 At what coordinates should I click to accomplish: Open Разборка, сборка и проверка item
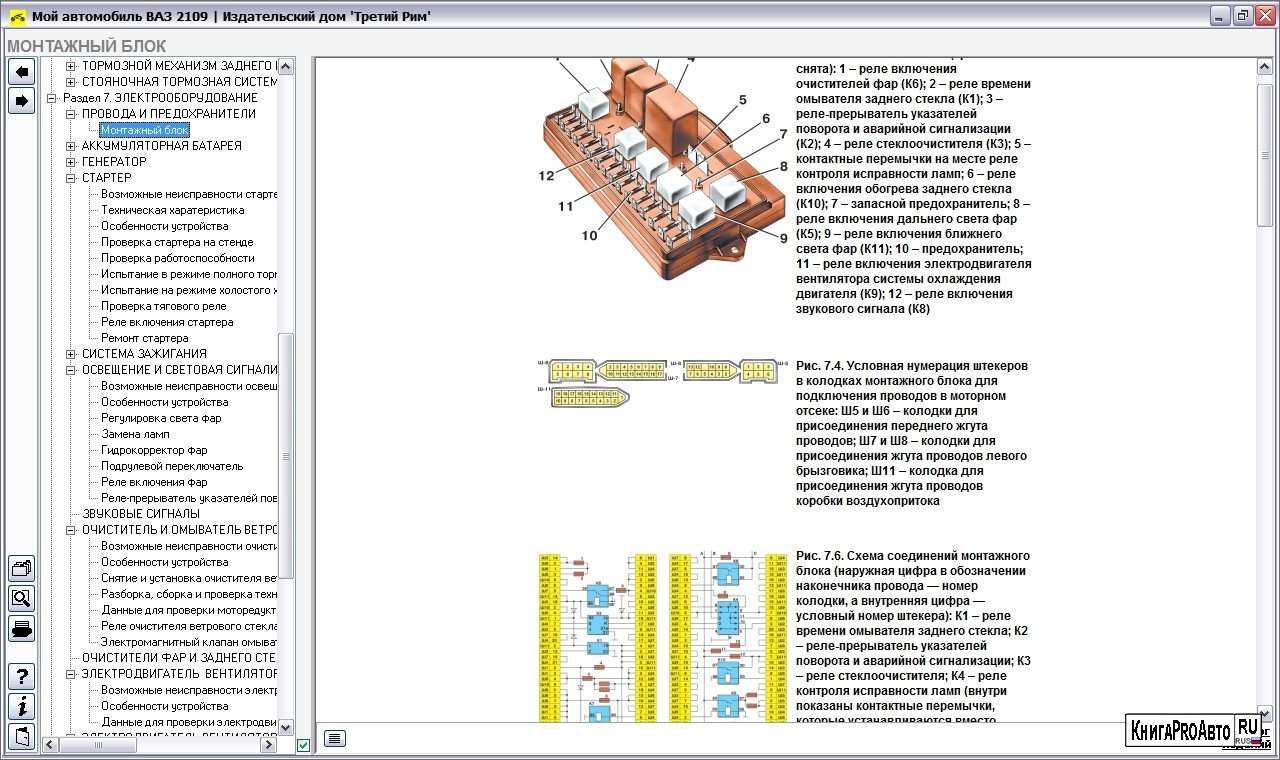[x=189, y=594]
